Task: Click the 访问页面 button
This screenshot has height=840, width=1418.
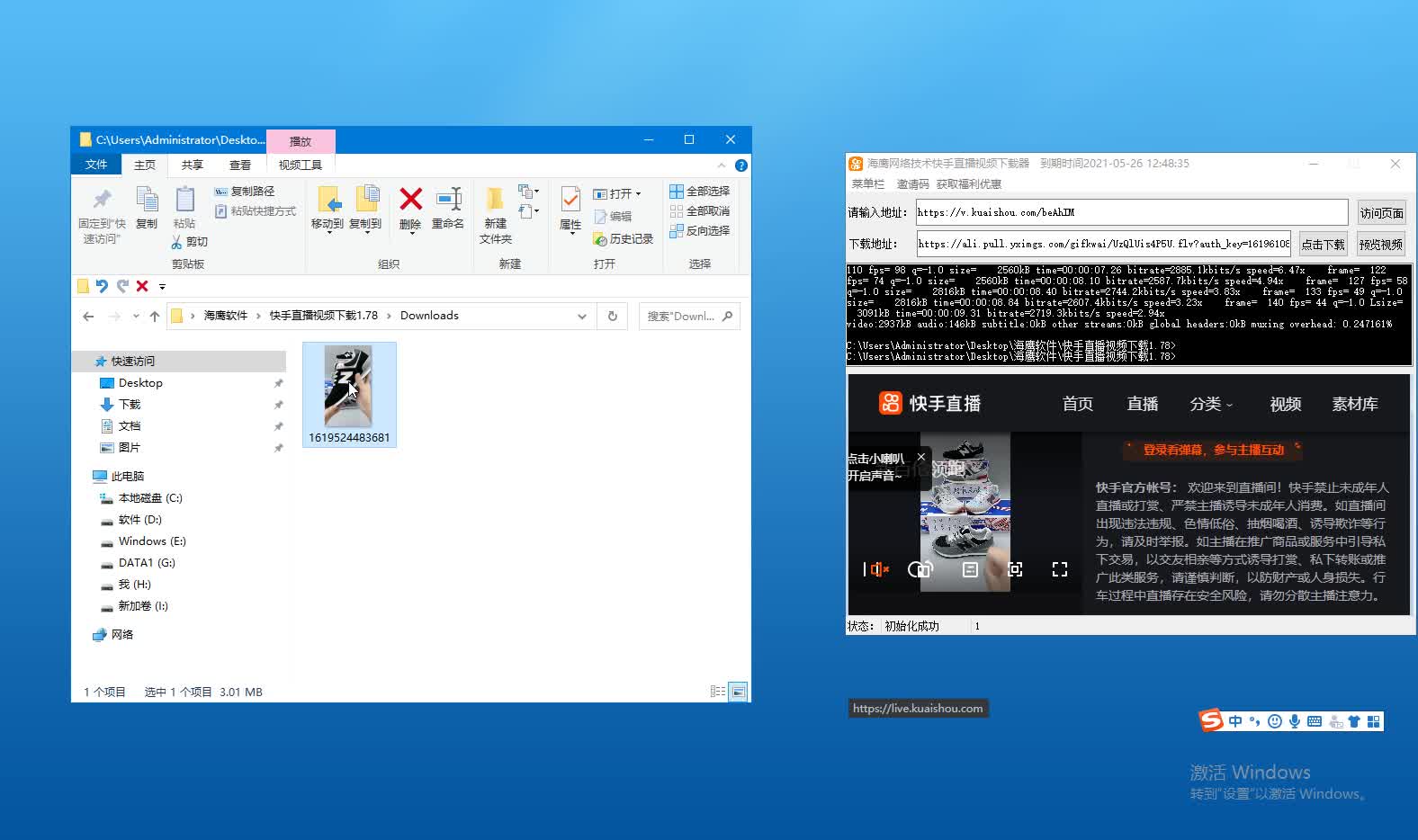Action: [1382, 213]
